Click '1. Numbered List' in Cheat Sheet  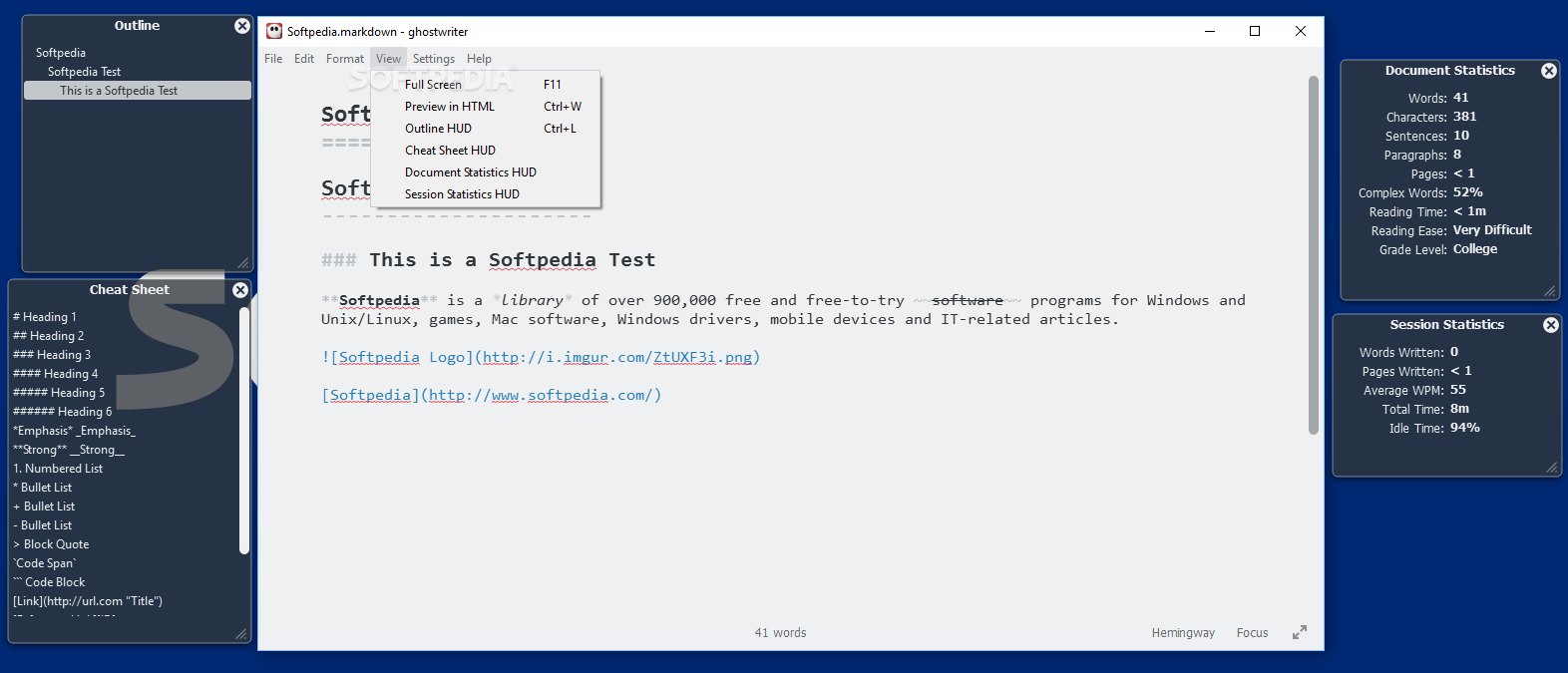58,469
